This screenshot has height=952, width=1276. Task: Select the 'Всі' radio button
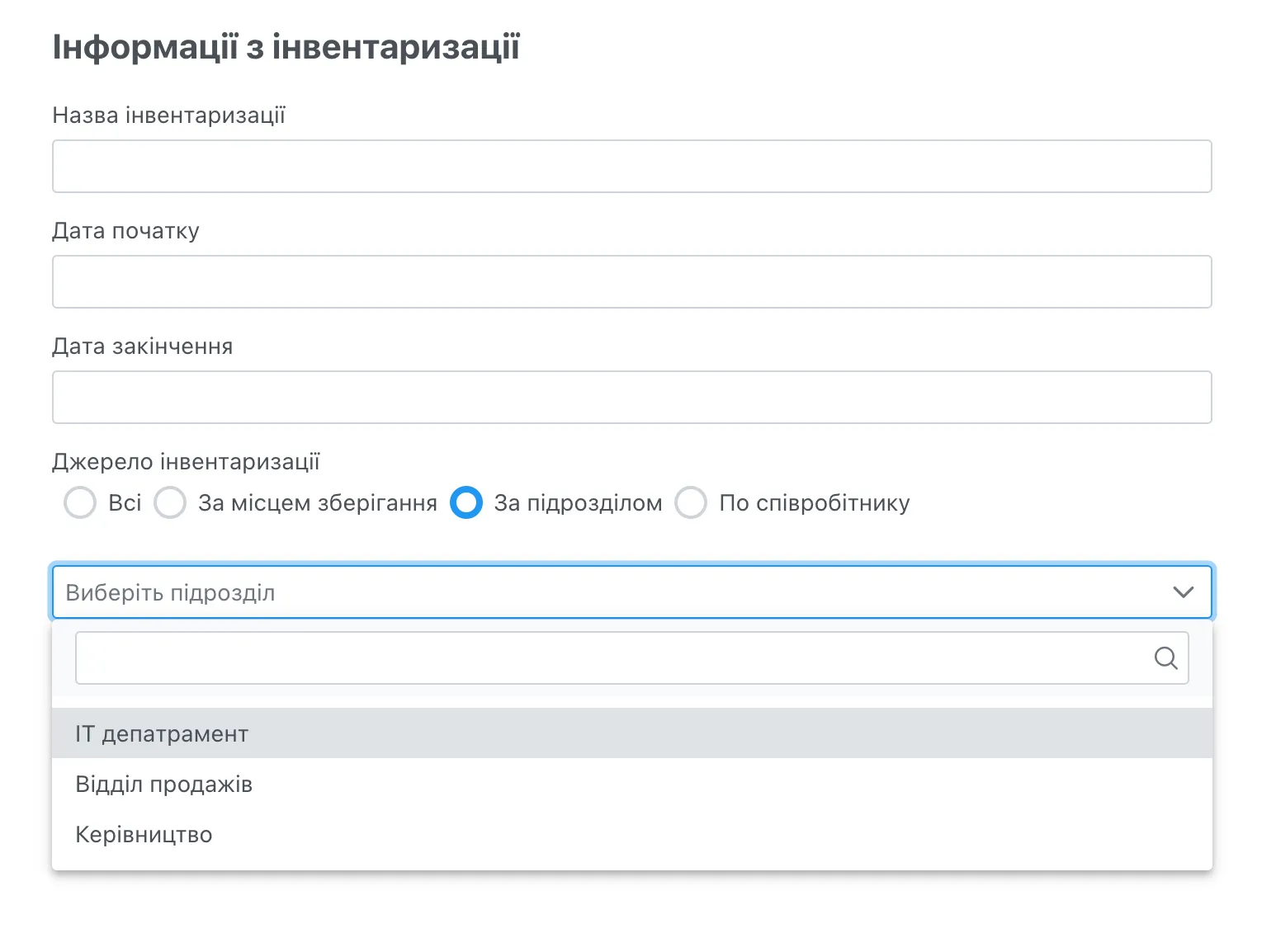coord(80,502)
